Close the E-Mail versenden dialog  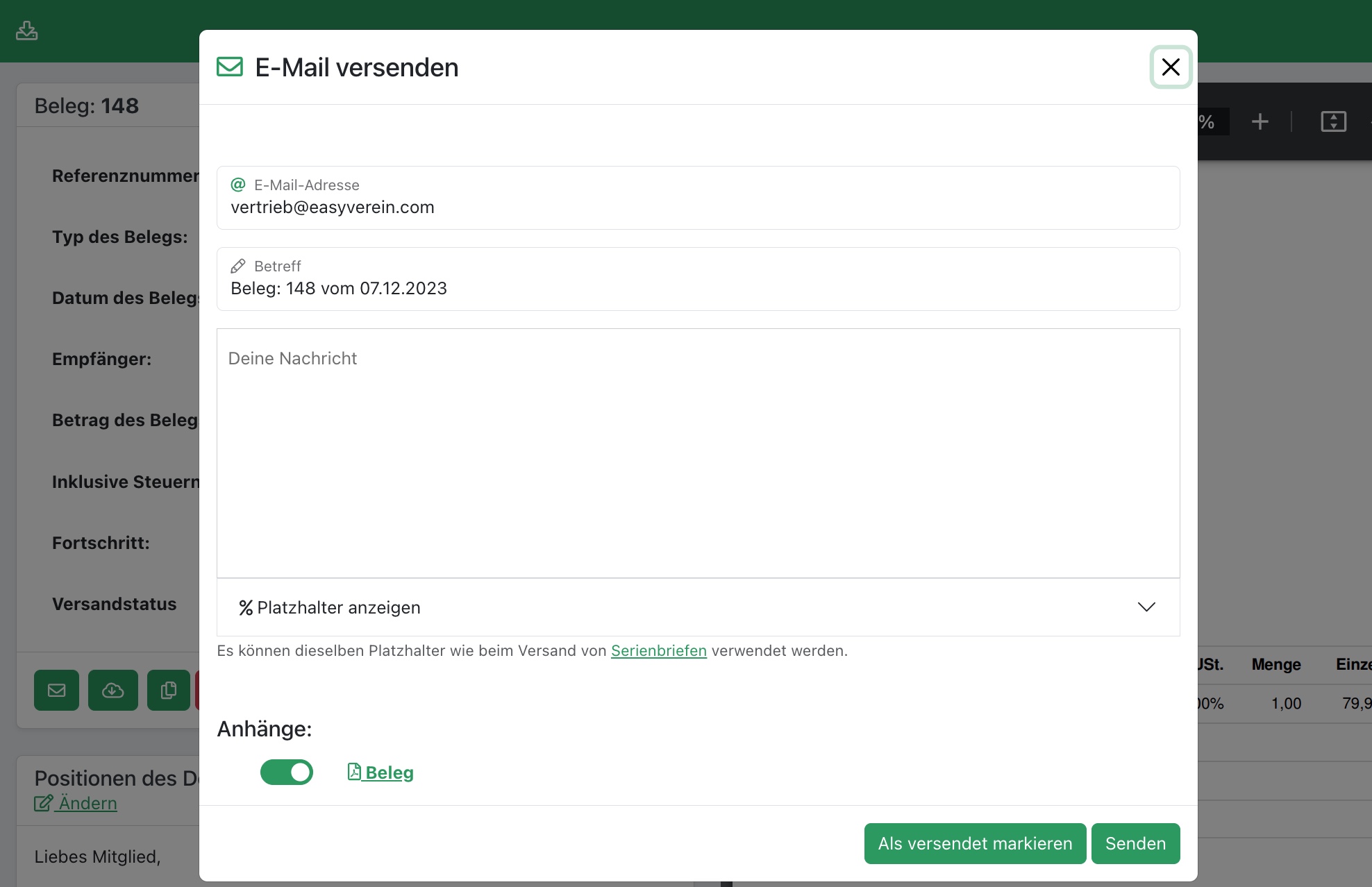coord(1171,67)
